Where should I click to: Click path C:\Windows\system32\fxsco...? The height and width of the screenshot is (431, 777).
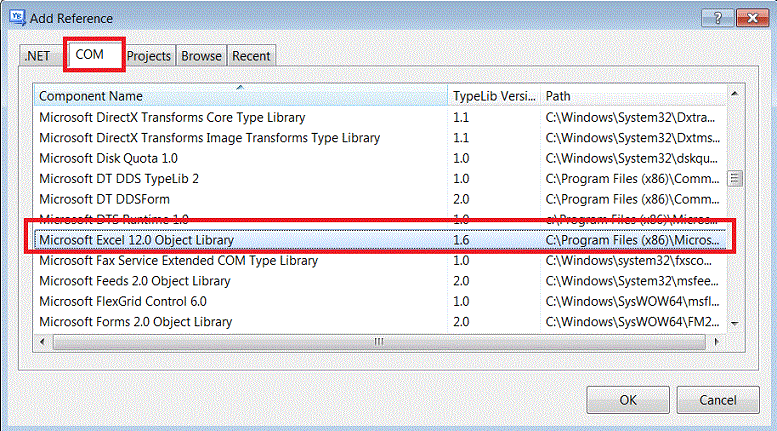[x=628, y=261]
